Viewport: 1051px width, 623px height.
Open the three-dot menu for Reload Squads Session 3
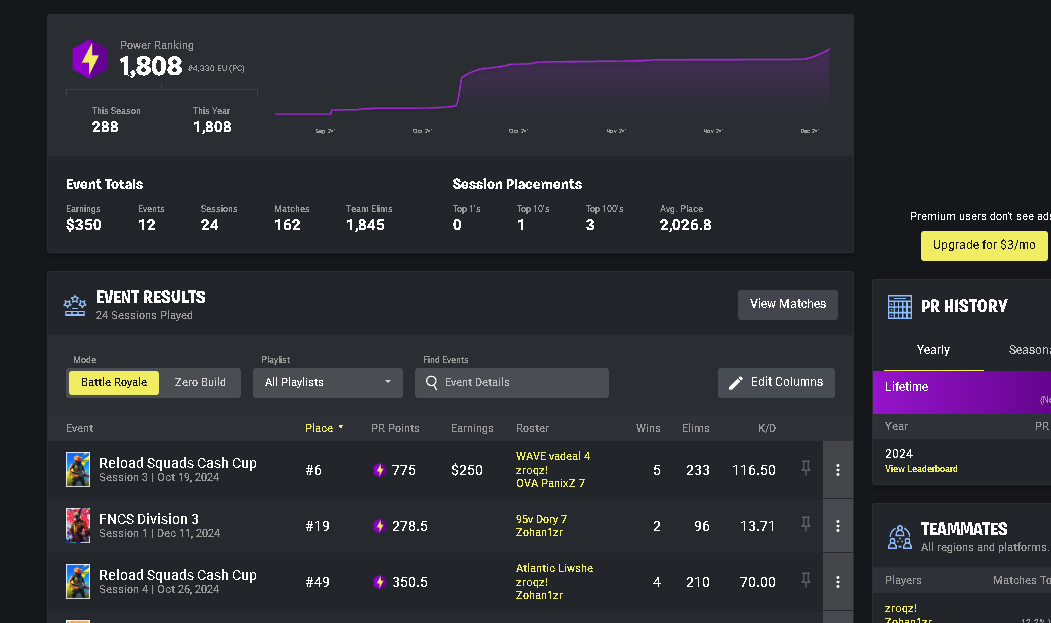(x=837, y=469)
